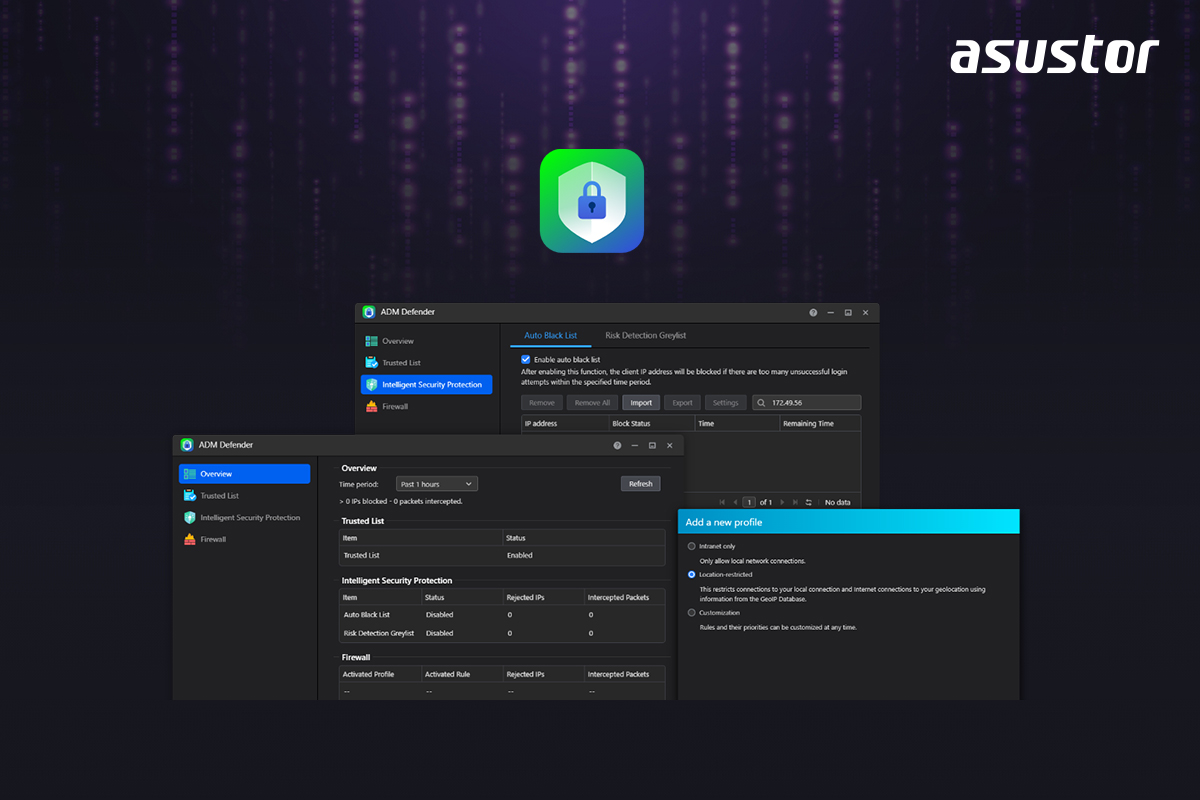Expand the Past 1 hours time period dropdown

click(437, 484)
